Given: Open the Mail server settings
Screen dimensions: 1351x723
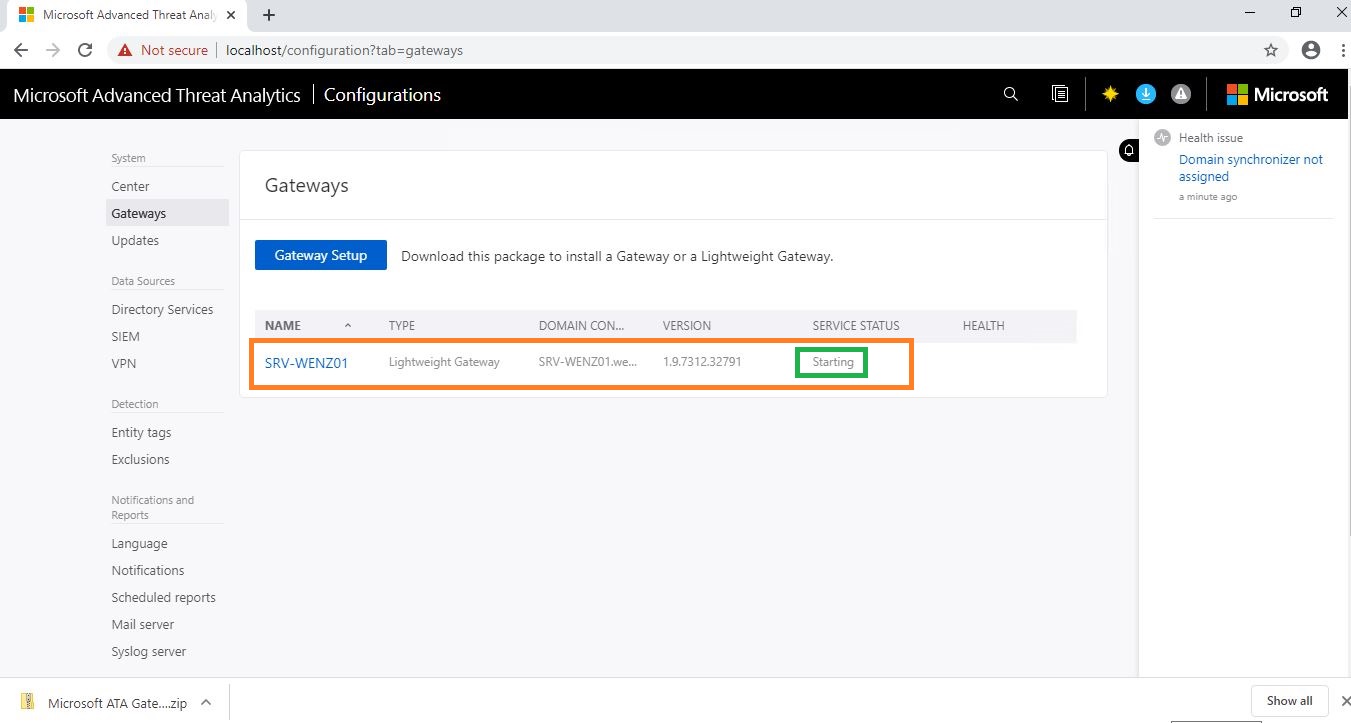Looking at the screenshot, I should point(143,624).
